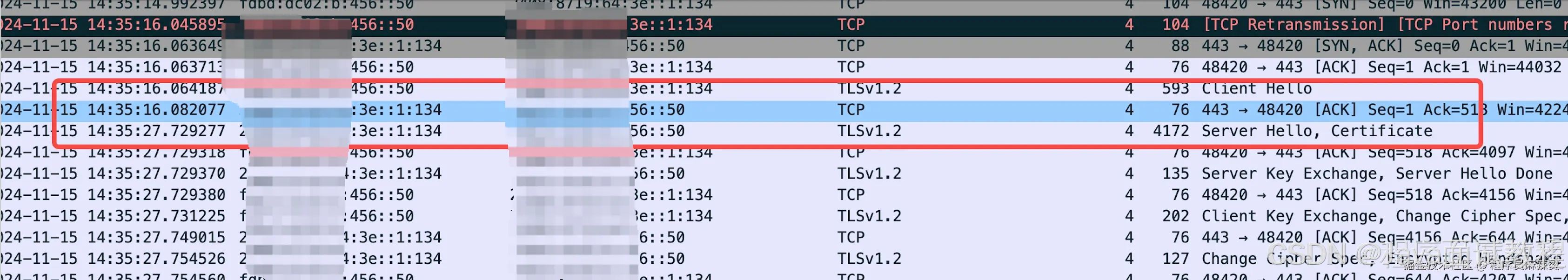Select the first SYN Seq=0 packet at top
1568x280 pixels.
(784, 6)
